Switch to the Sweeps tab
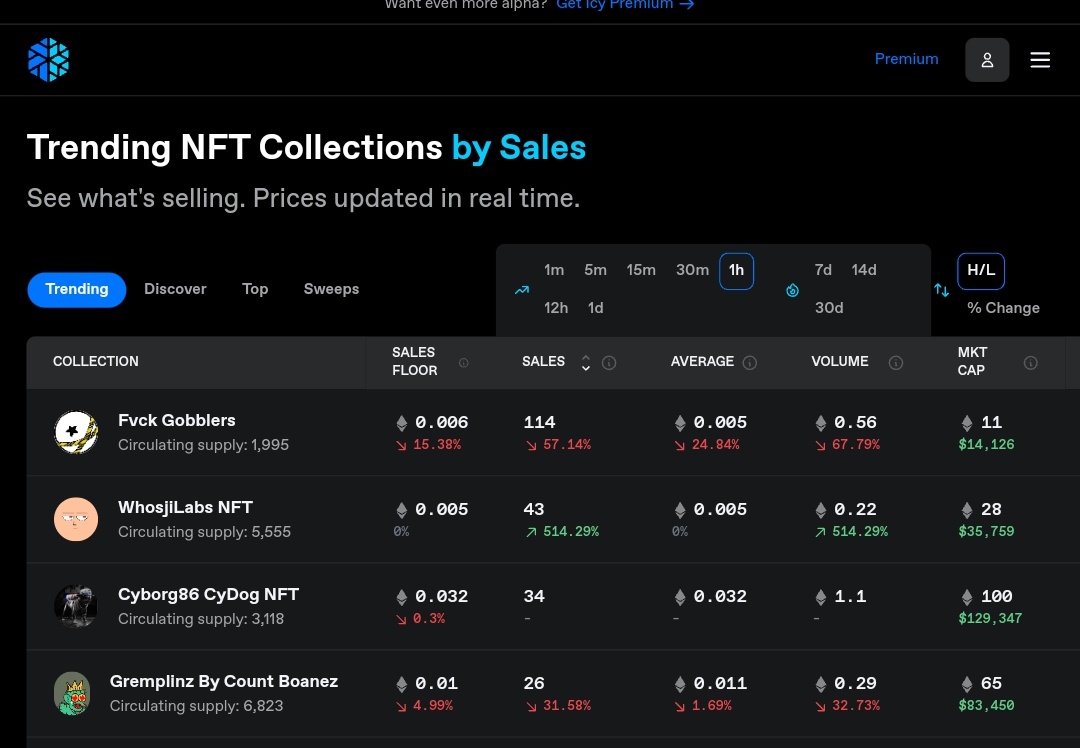The height and width of the screenshot is (748, 1080). (331, 289)
